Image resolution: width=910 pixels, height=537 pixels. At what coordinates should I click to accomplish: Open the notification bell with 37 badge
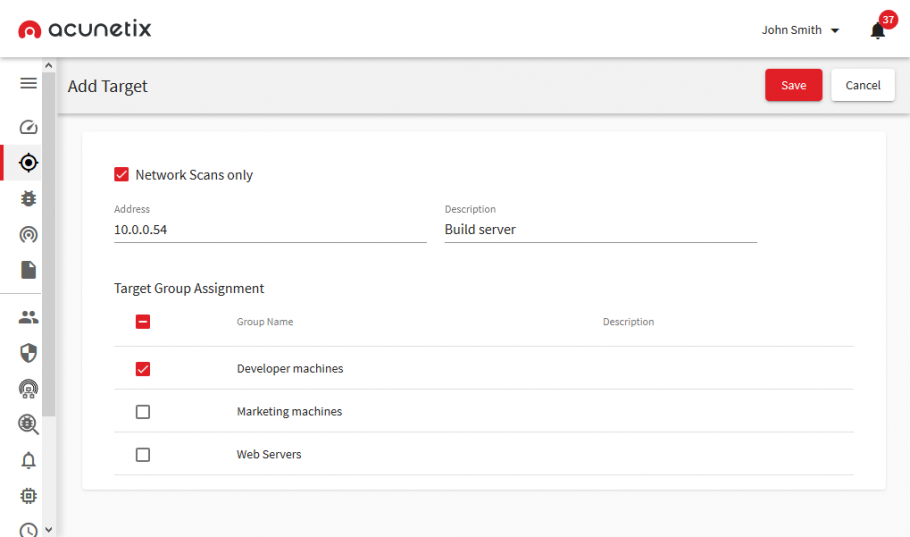coord(878,30)
